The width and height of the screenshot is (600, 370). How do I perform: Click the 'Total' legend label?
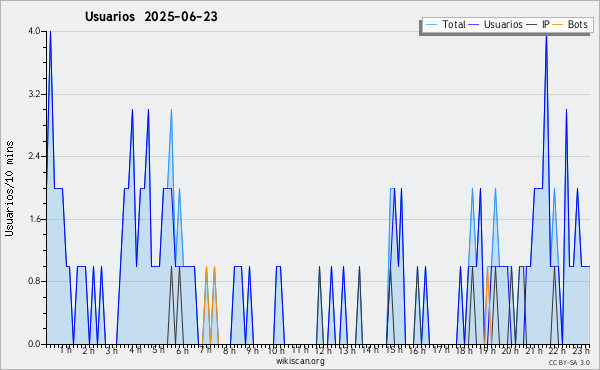[454, 24]
